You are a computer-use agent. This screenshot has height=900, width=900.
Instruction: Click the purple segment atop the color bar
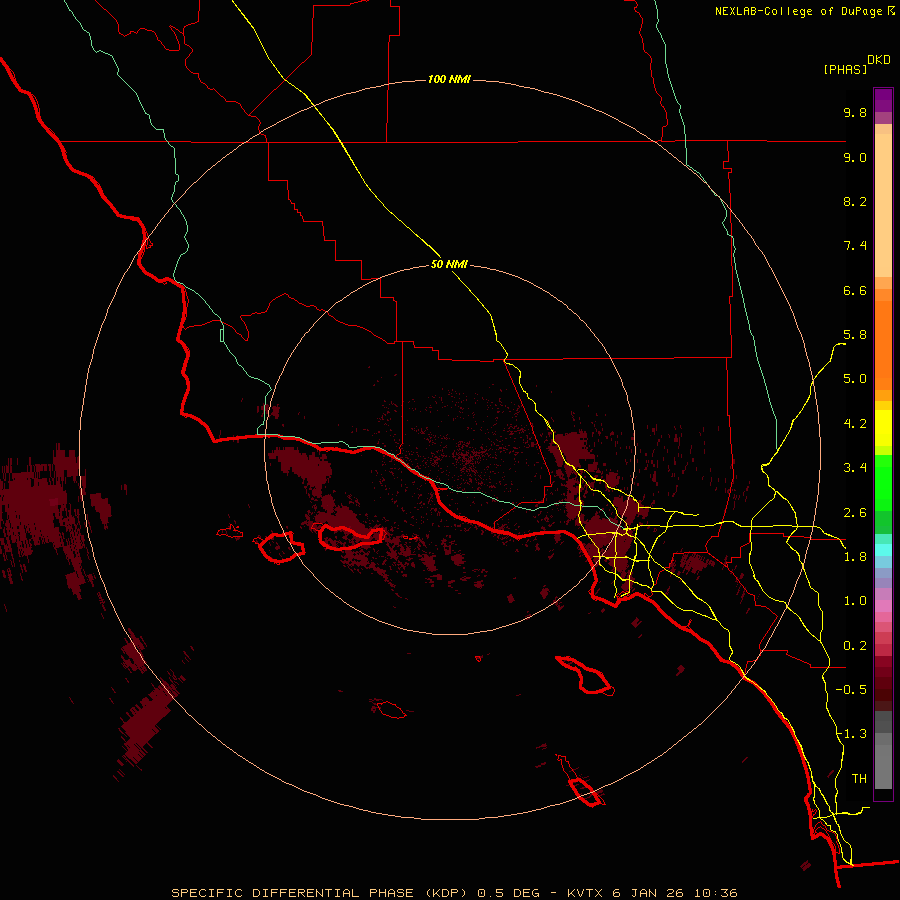883,100
